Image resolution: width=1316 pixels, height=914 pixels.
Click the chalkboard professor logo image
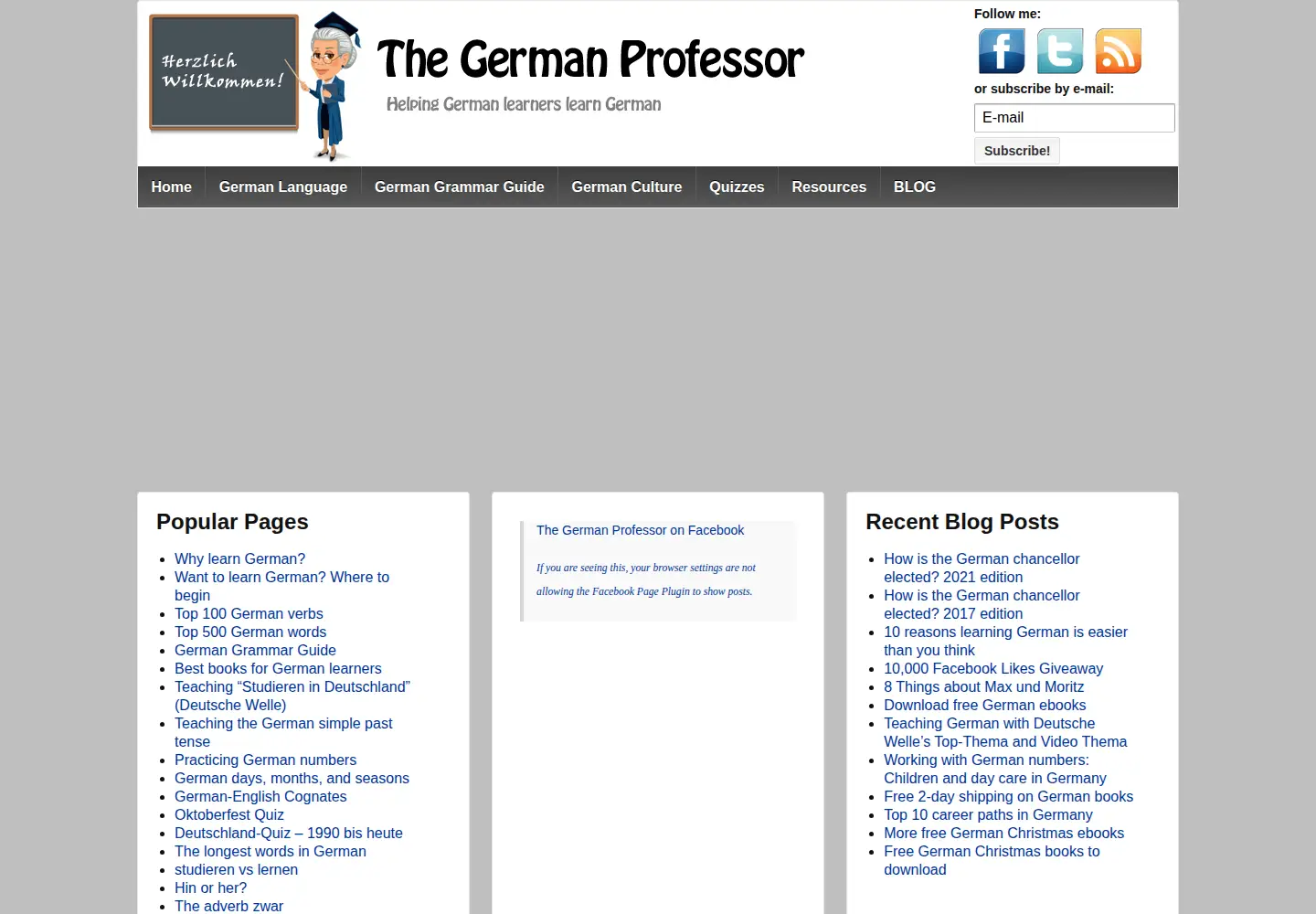pyautogui.click(x=255, y=85)
